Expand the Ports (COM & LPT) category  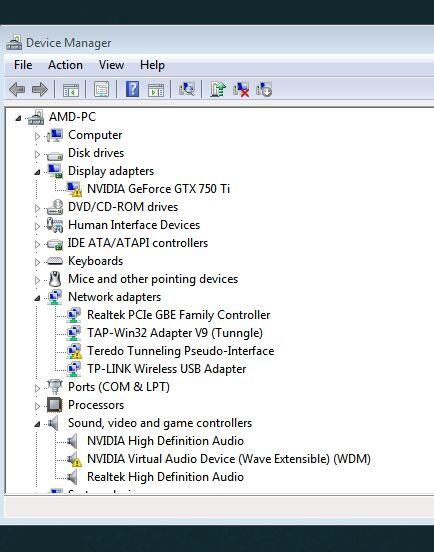click(37, 388)
